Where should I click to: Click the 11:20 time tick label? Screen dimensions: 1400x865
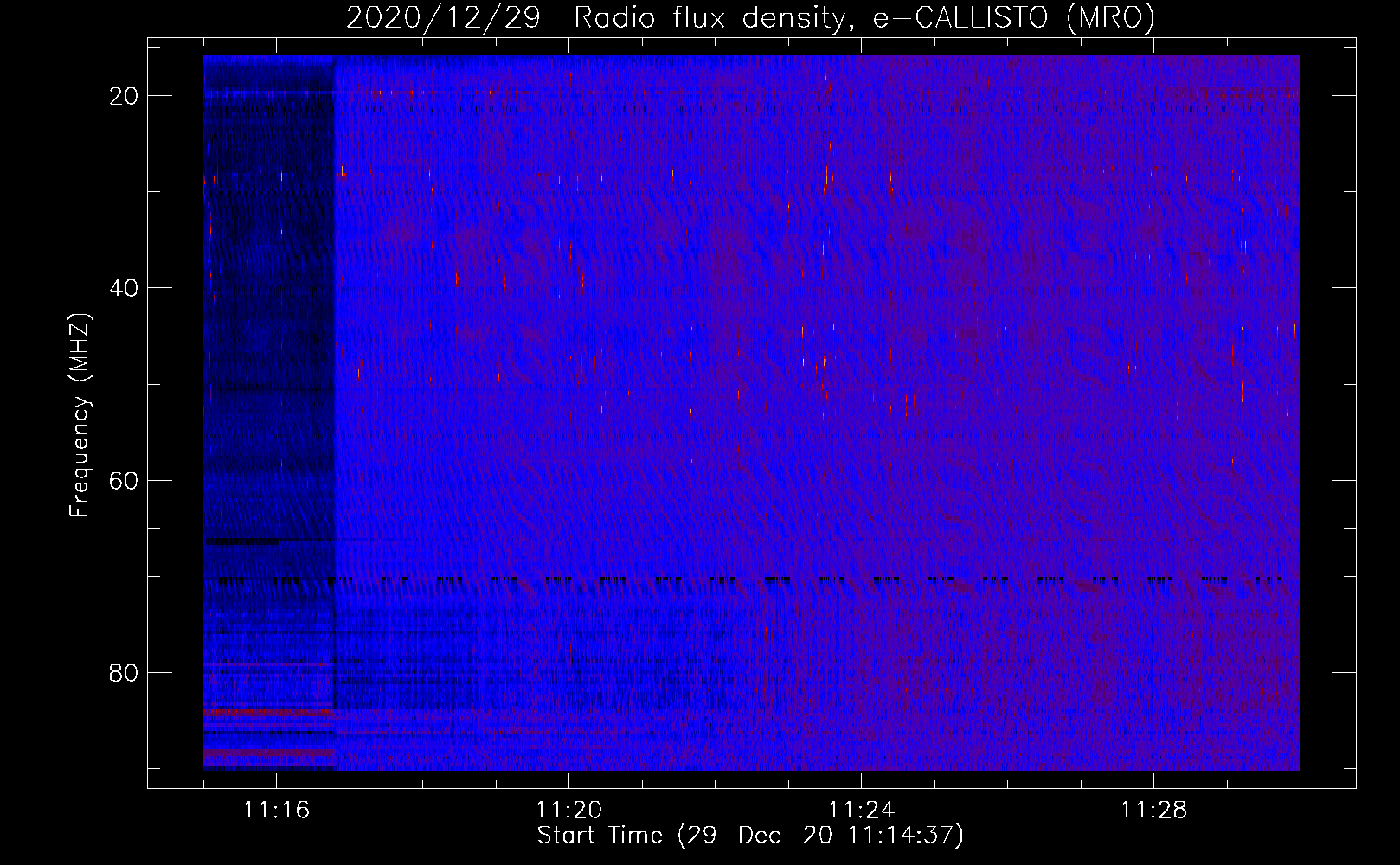tap(568, 811)
